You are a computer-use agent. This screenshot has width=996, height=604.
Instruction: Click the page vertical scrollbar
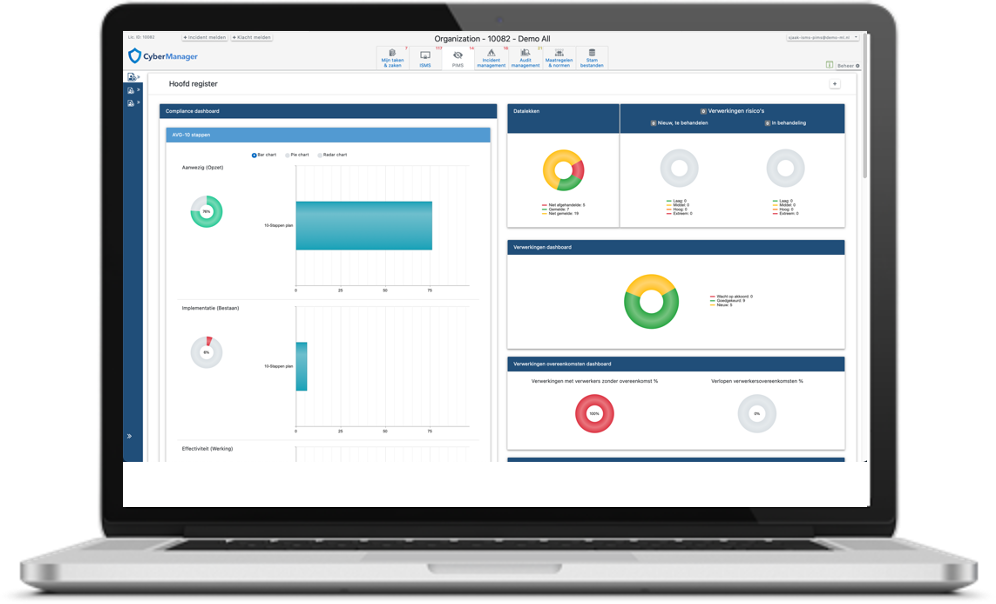click(863, 130)
